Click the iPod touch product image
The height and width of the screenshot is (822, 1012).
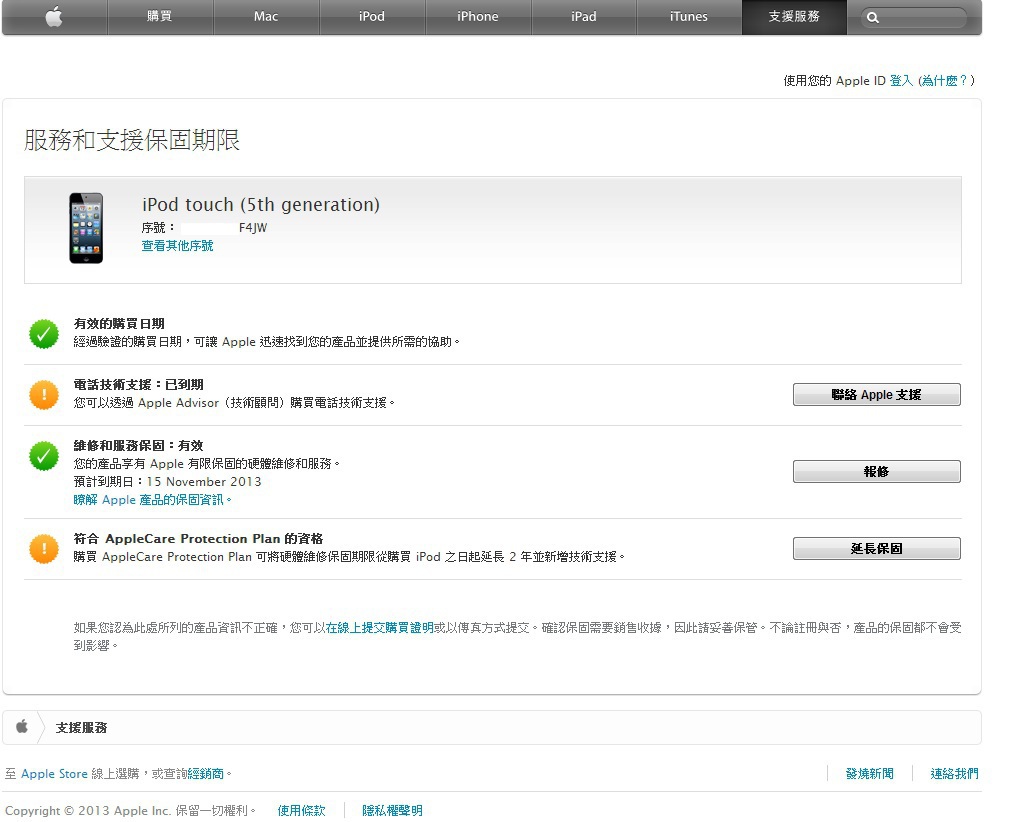click(86, 228)
